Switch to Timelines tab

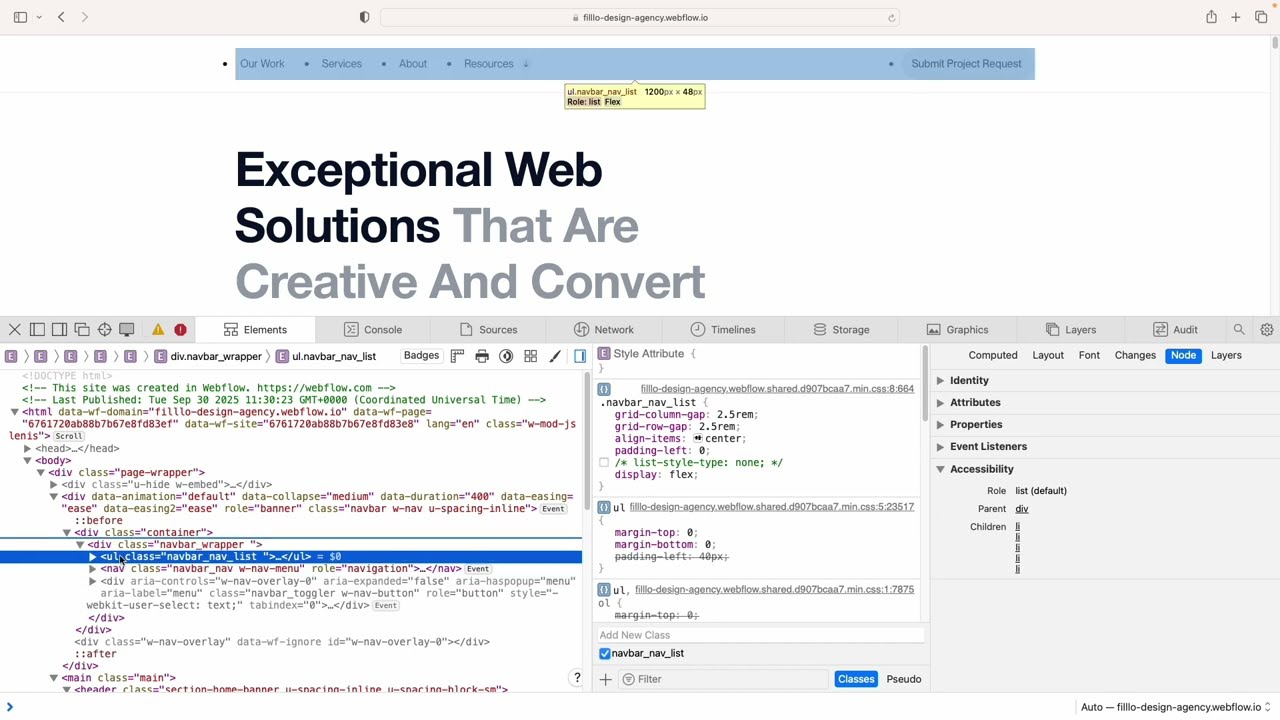click(x=723, y=329)
